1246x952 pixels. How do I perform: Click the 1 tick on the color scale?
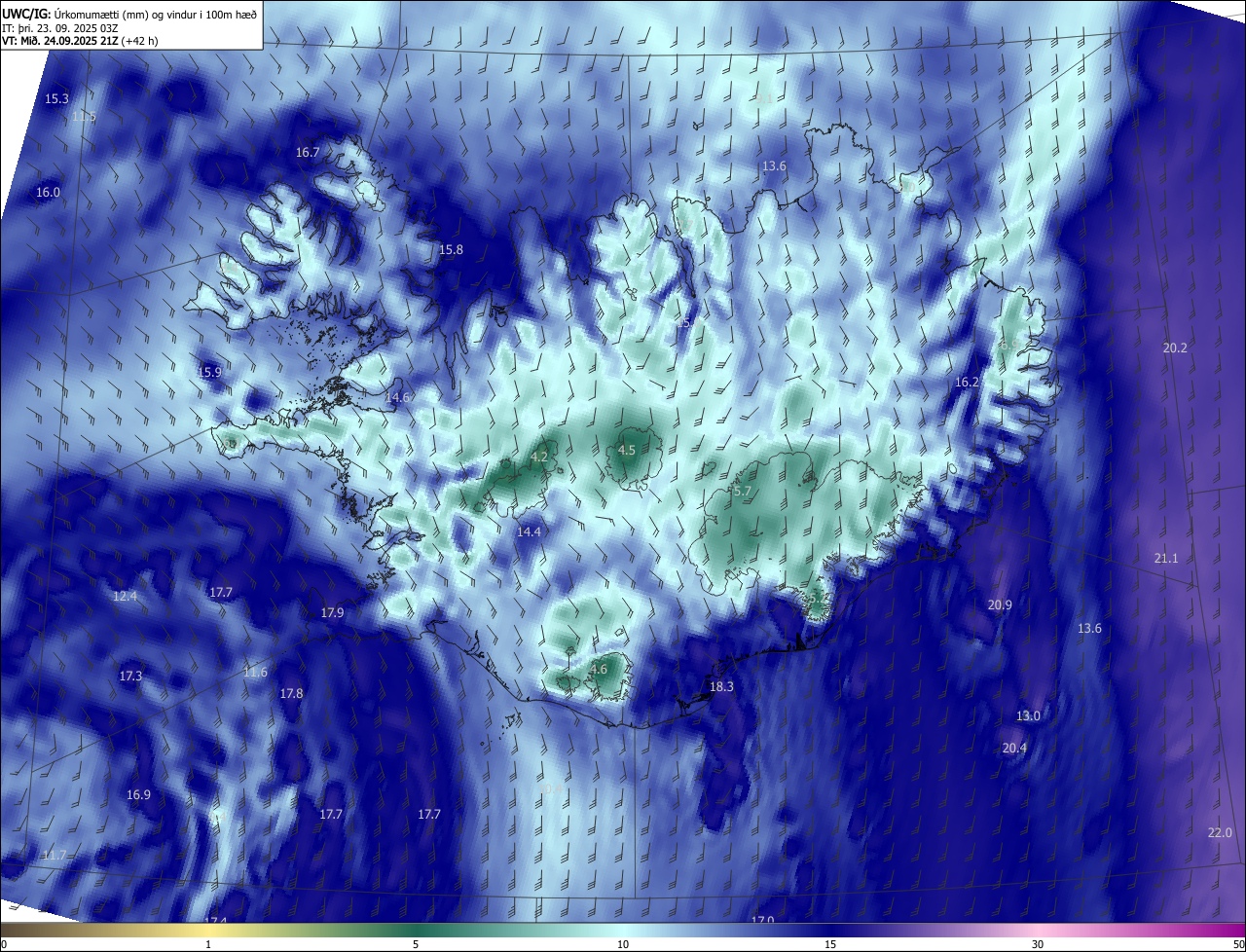click(208, 945)
